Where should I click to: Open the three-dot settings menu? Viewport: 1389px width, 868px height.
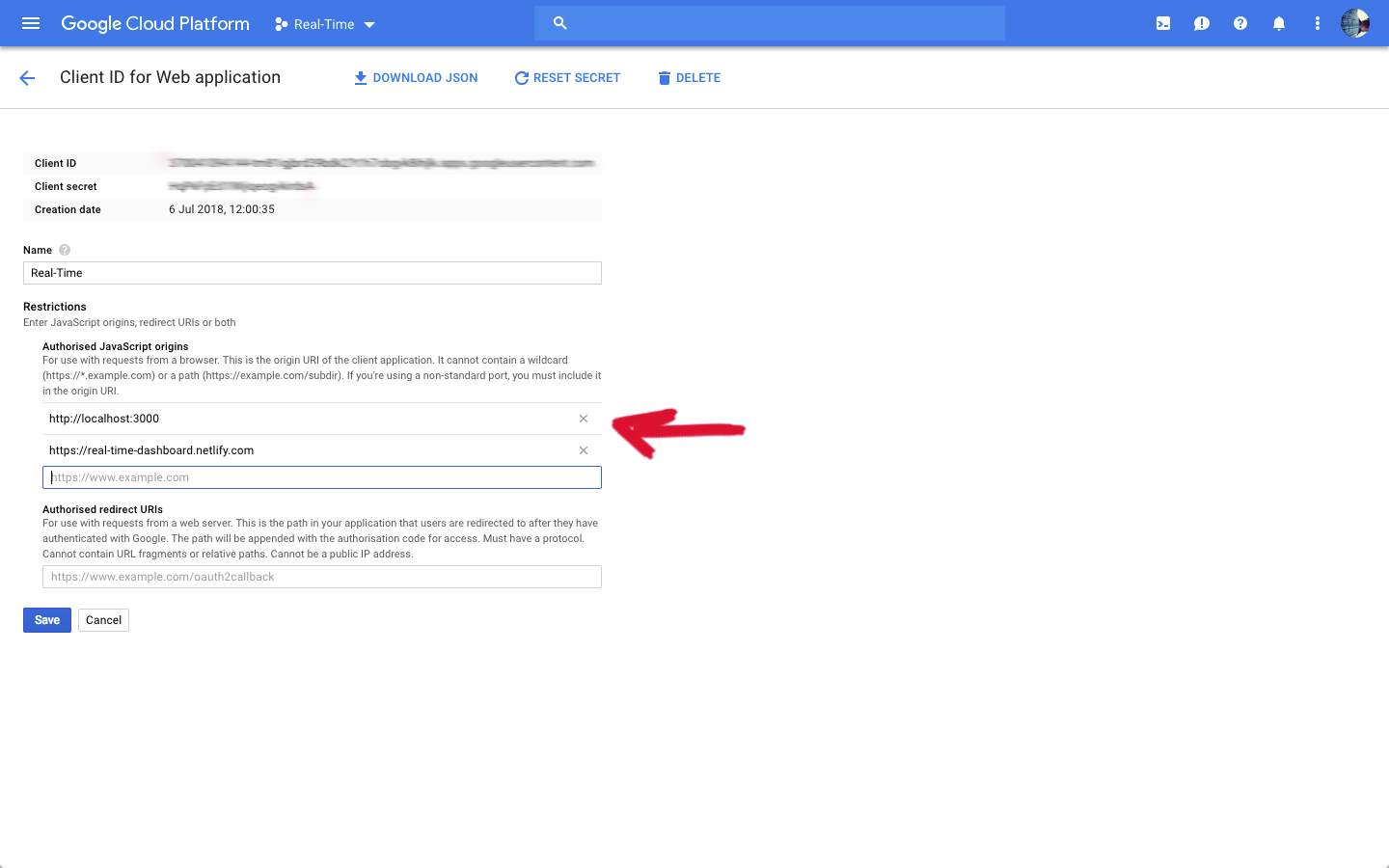pos(1318,23)
